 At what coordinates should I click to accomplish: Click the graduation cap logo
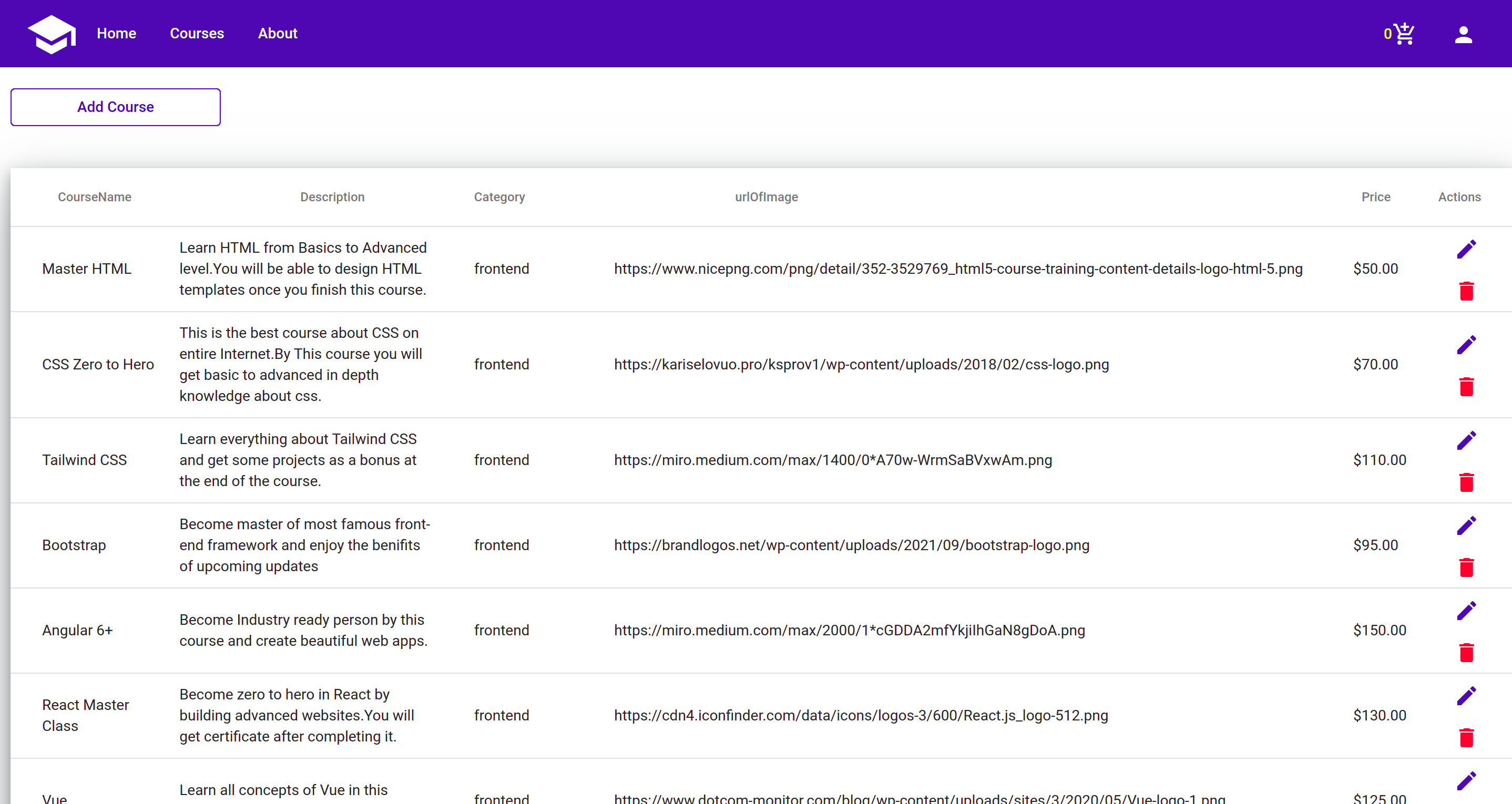52,34
